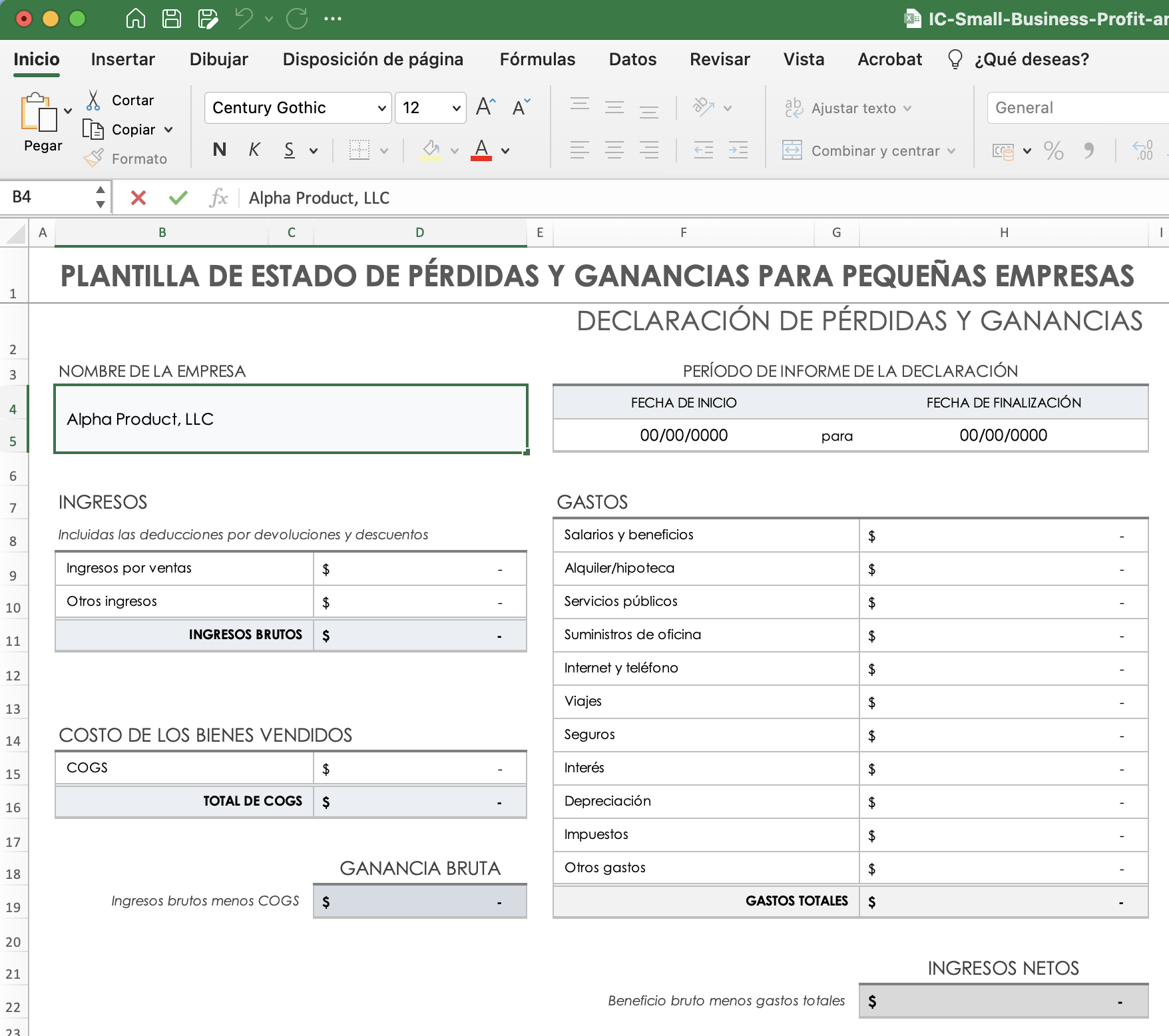
Task: Expand underline style dropdown arrow
Action: coord(314,151)
